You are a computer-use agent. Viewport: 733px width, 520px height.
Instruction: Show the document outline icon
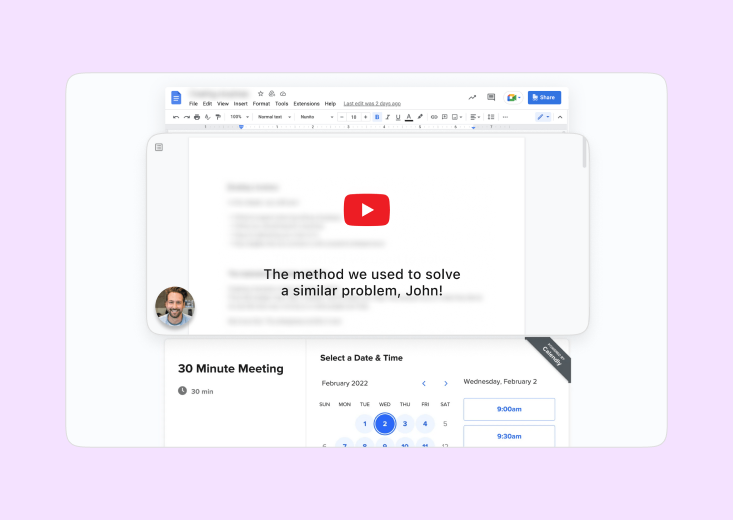tap(159, 147)
